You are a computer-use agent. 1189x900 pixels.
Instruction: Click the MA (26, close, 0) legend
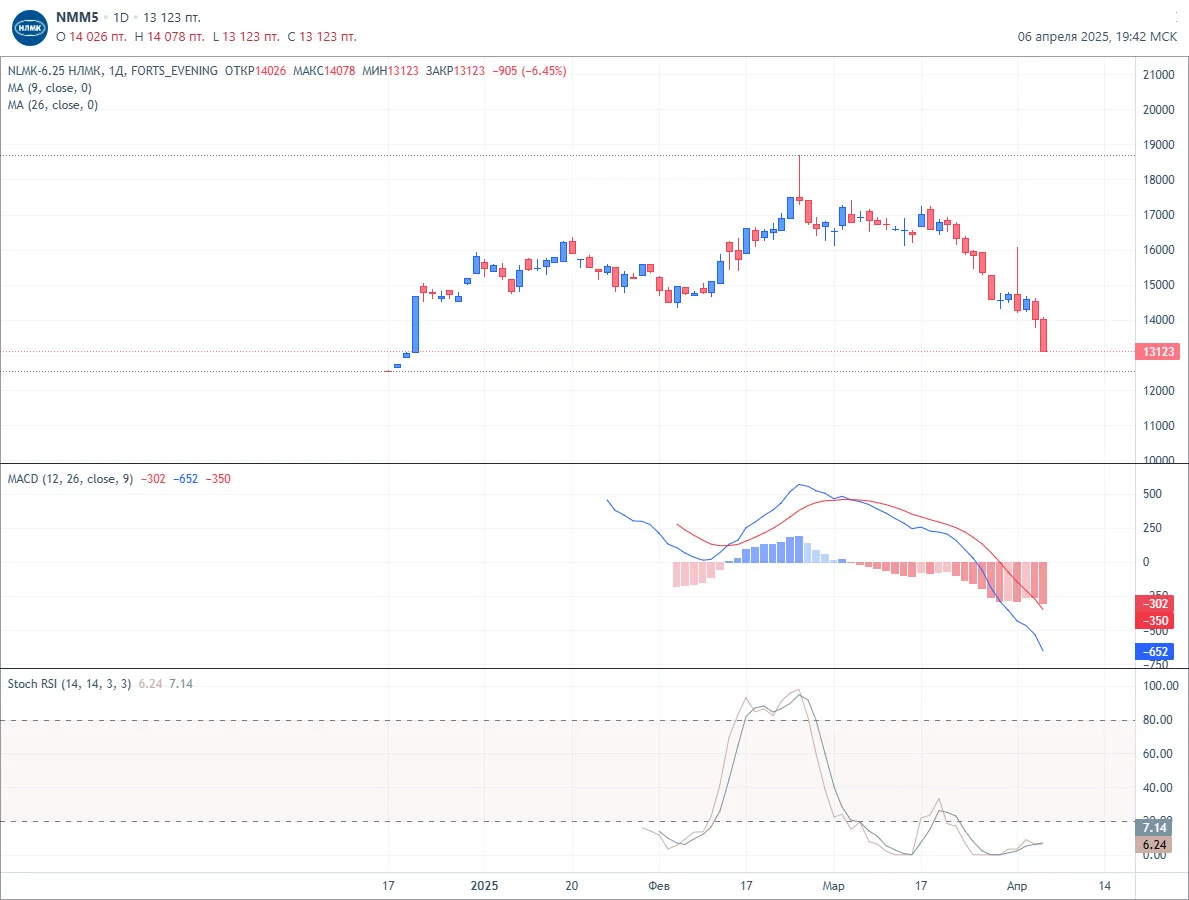[x=53, y=105]
